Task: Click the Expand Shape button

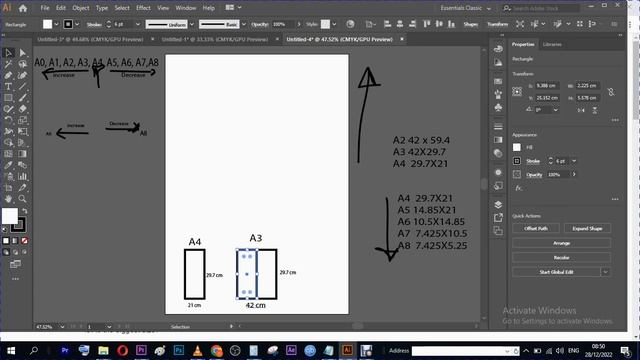Action: 587,229
